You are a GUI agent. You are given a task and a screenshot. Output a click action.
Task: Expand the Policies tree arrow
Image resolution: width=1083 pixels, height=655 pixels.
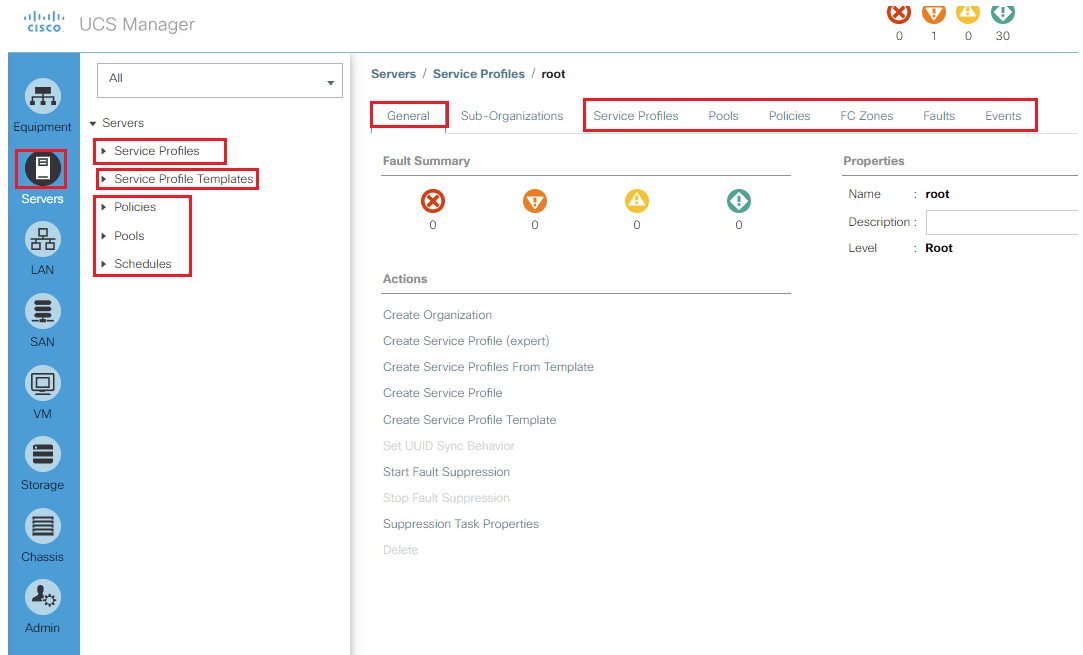104,207
